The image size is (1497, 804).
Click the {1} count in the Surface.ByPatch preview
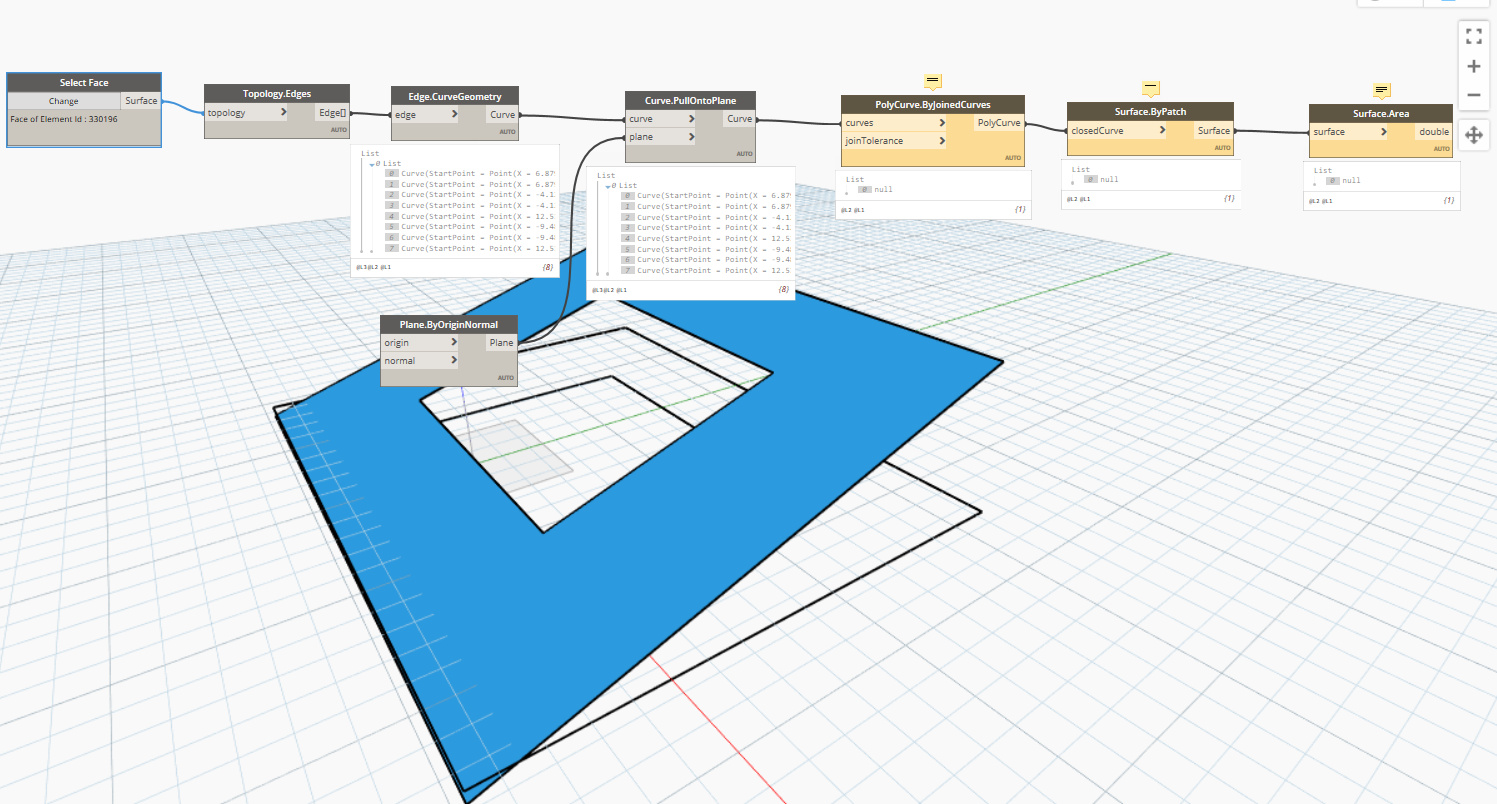pyautogui.click(x=1229, y=199)
